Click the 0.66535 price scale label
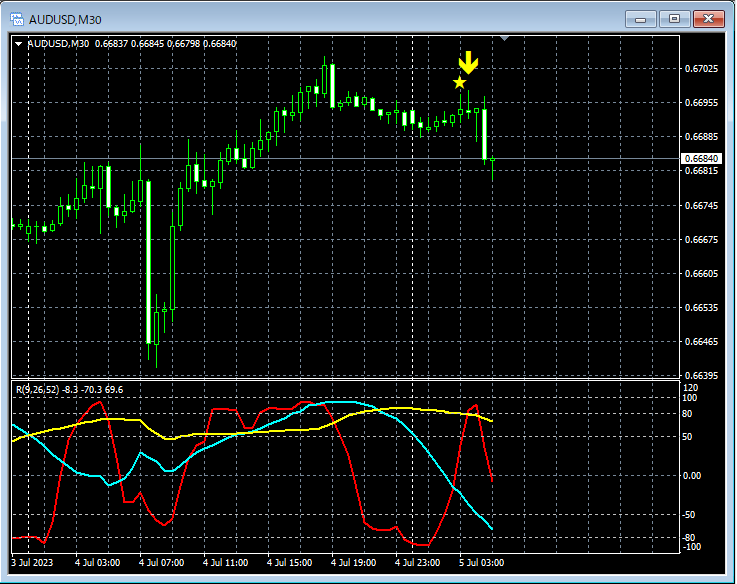The width and height of the screenshot is (737, 584). click(701, 308)
